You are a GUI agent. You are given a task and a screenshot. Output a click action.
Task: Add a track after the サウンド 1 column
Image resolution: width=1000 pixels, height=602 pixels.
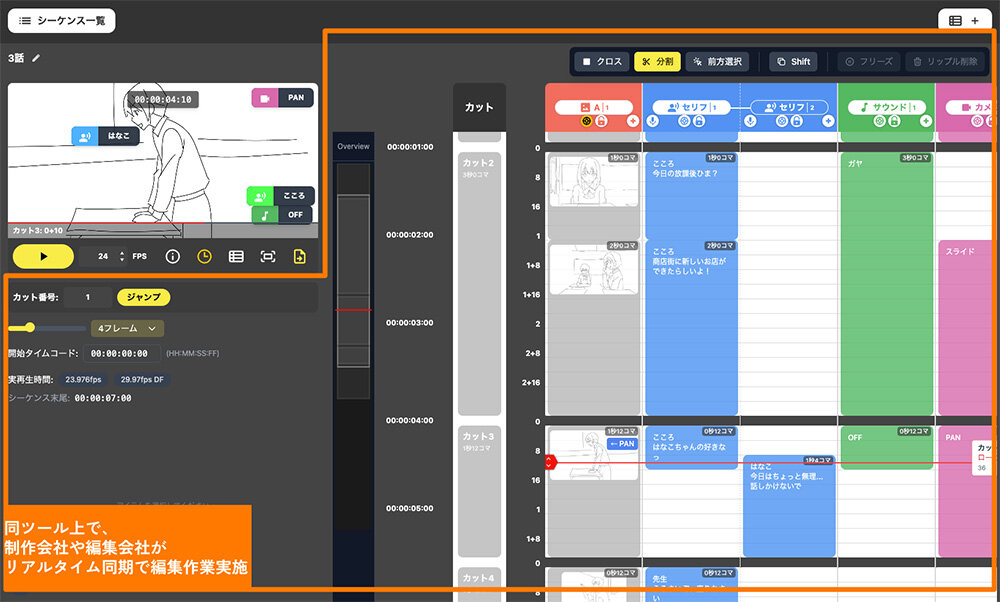coord(925,121)
